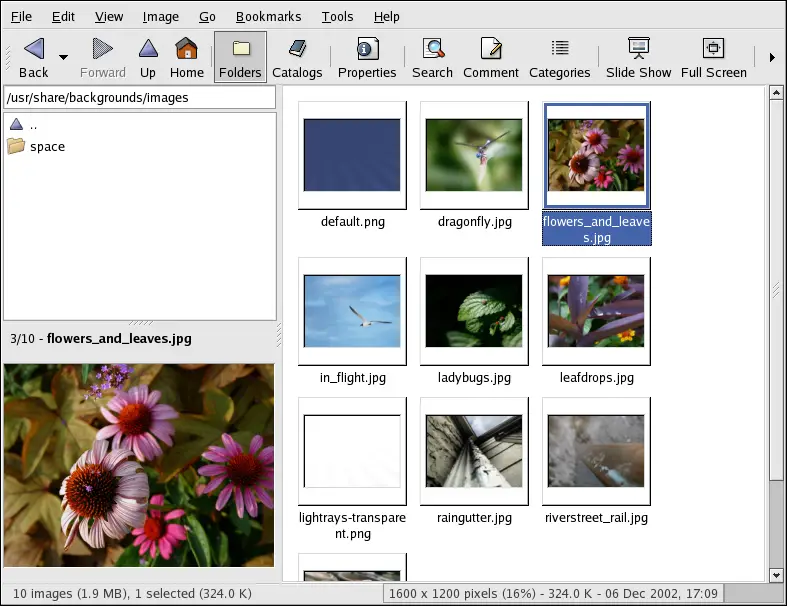The width and height of the screenshot is (787, 606).
Task: Click the Back arrow icon
Action: [34, 49]
